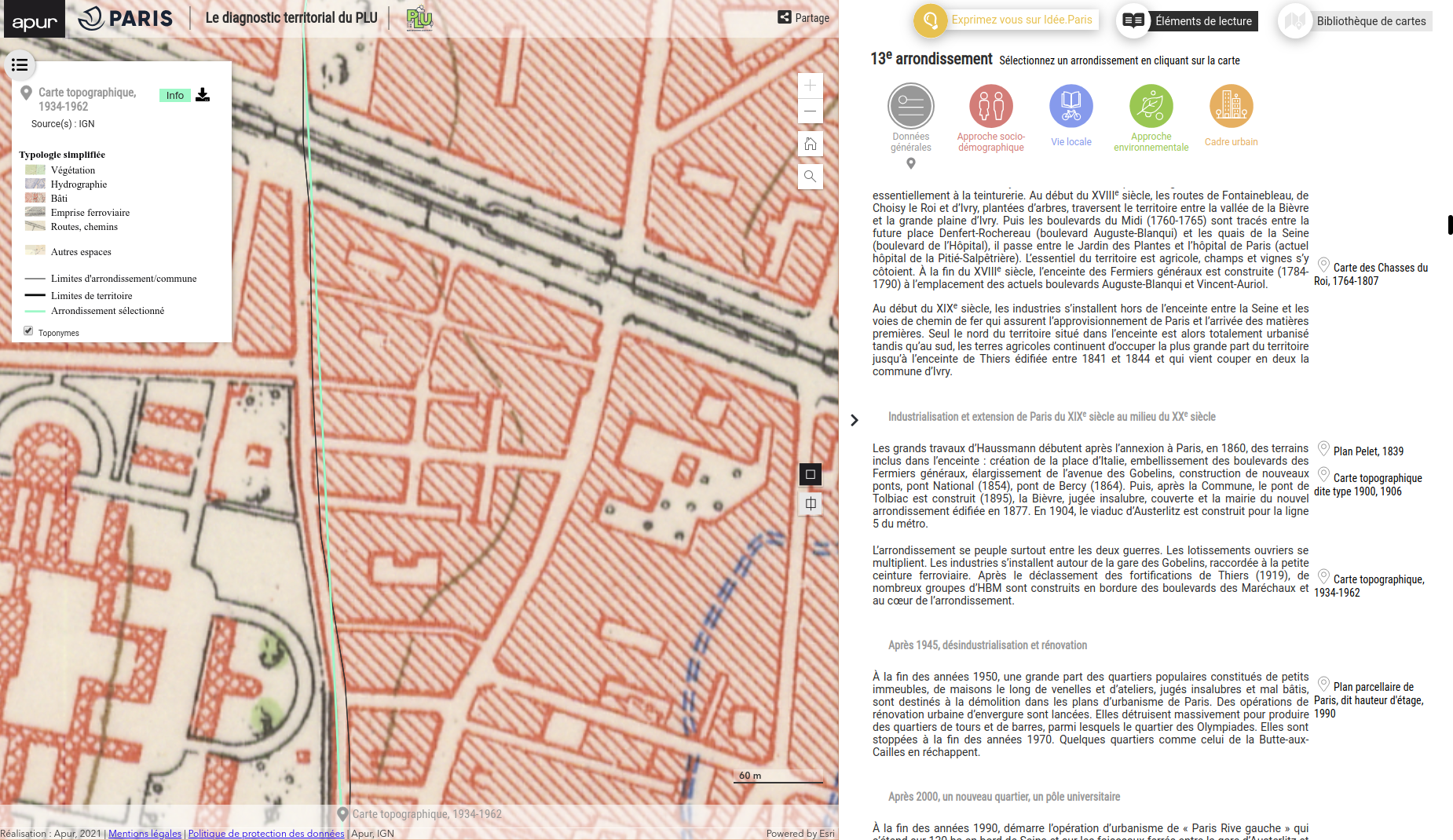1453x840 pixels.
Task: Open the Mentions légales link
Action: tap(145, 834)
